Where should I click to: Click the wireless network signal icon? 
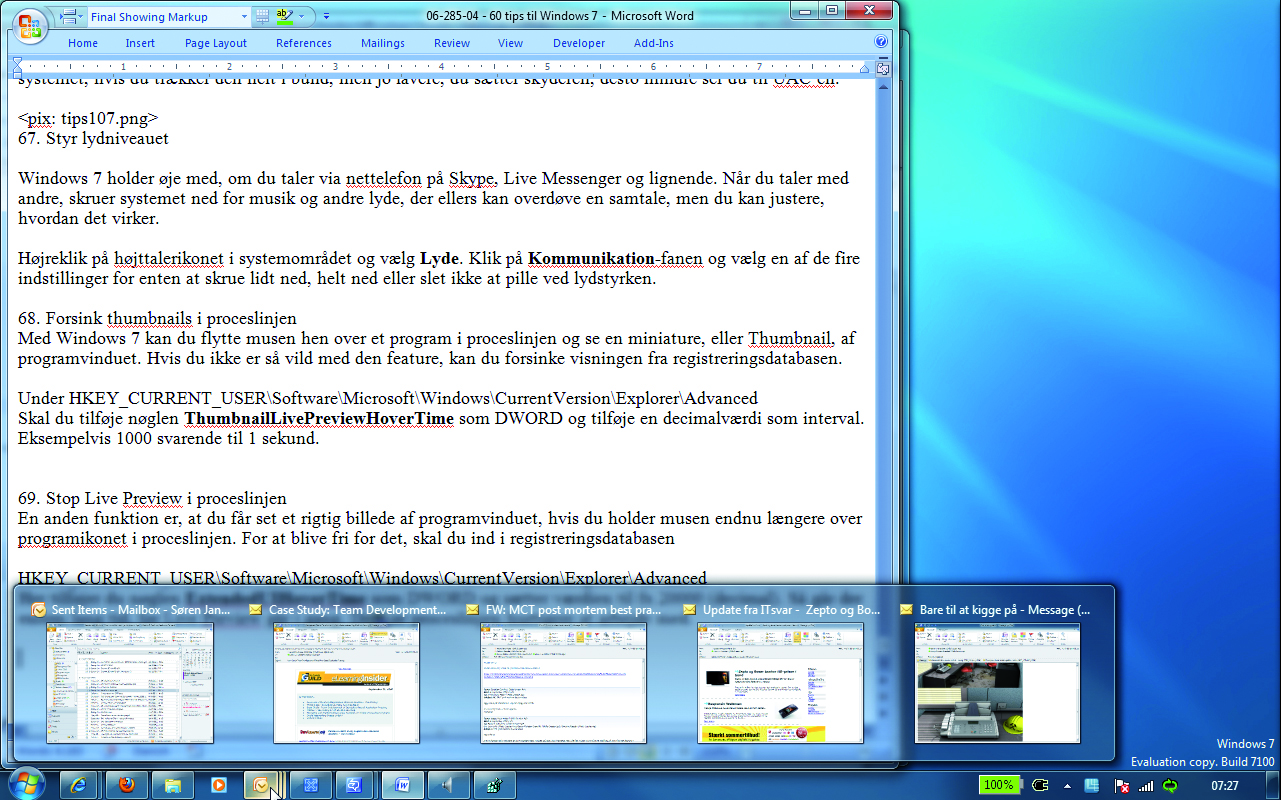click(x=1146, y=785)
